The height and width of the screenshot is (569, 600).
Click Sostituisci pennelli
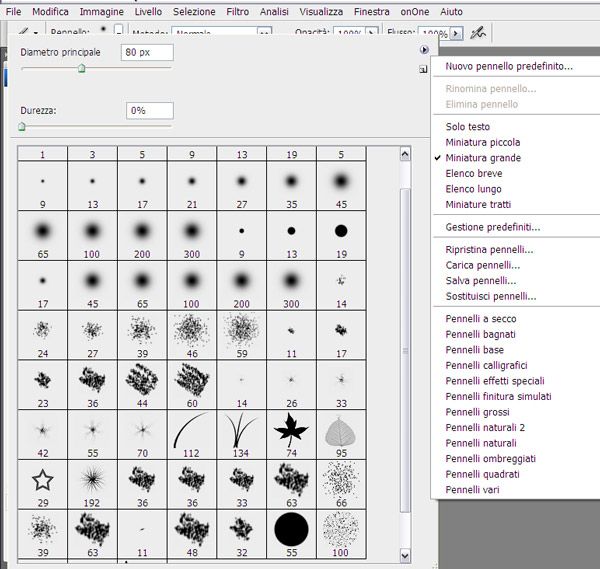pyautogui.click(x=491, y=296)
